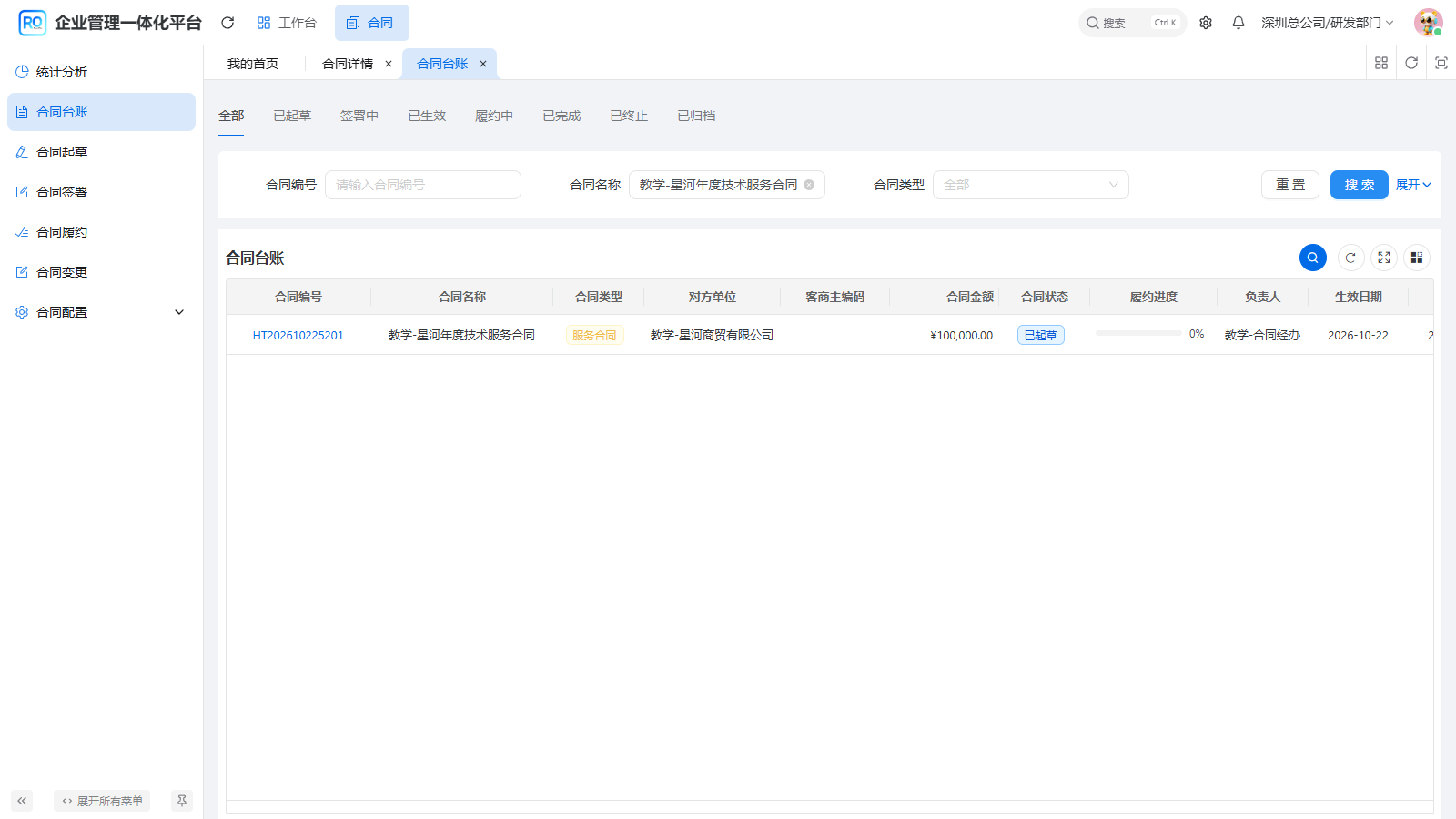Open the column settings icon

pyautogui.click(x=1417, y=258)
